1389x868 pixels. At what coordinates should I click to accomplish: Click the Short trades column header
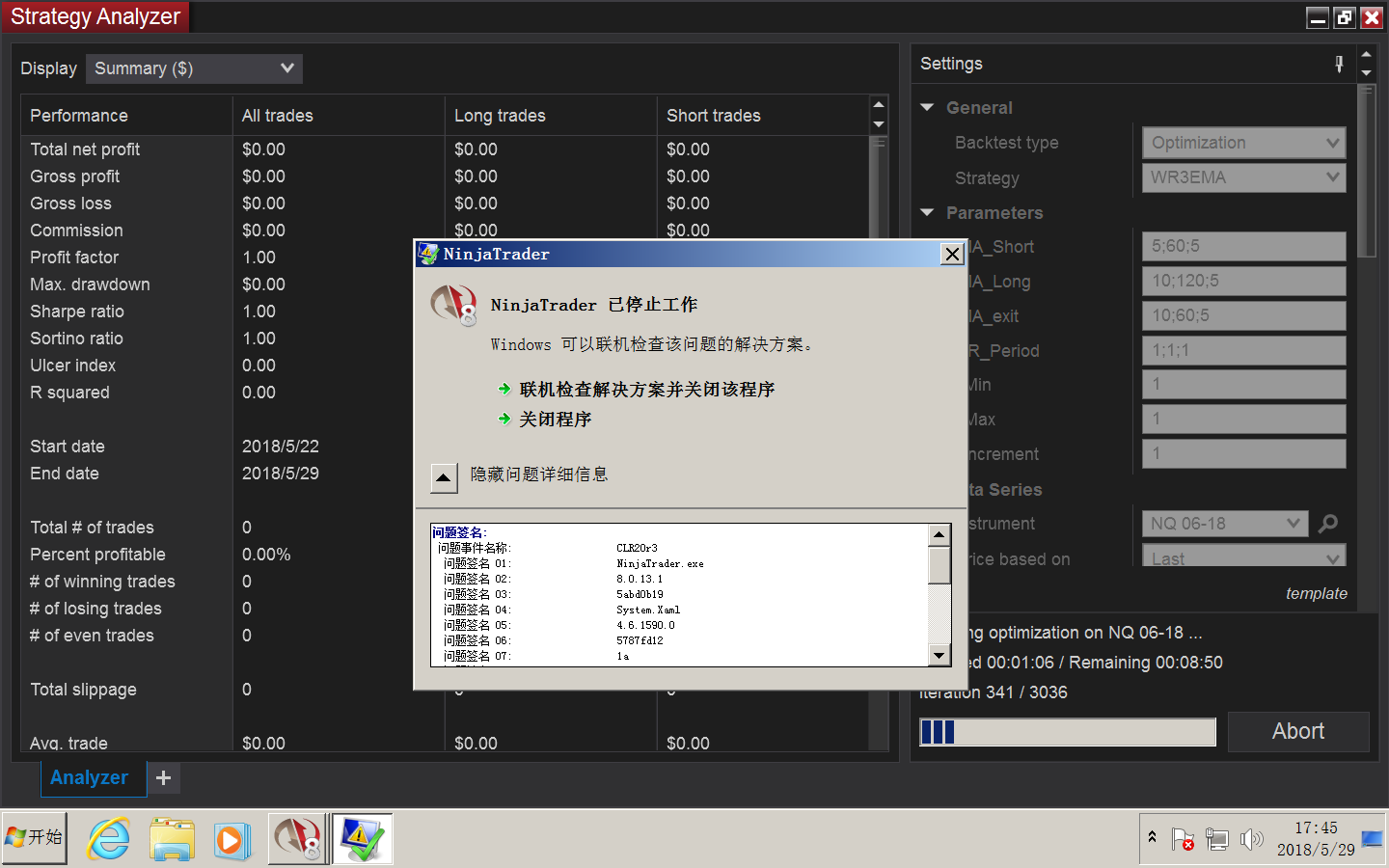coord(762,116)
